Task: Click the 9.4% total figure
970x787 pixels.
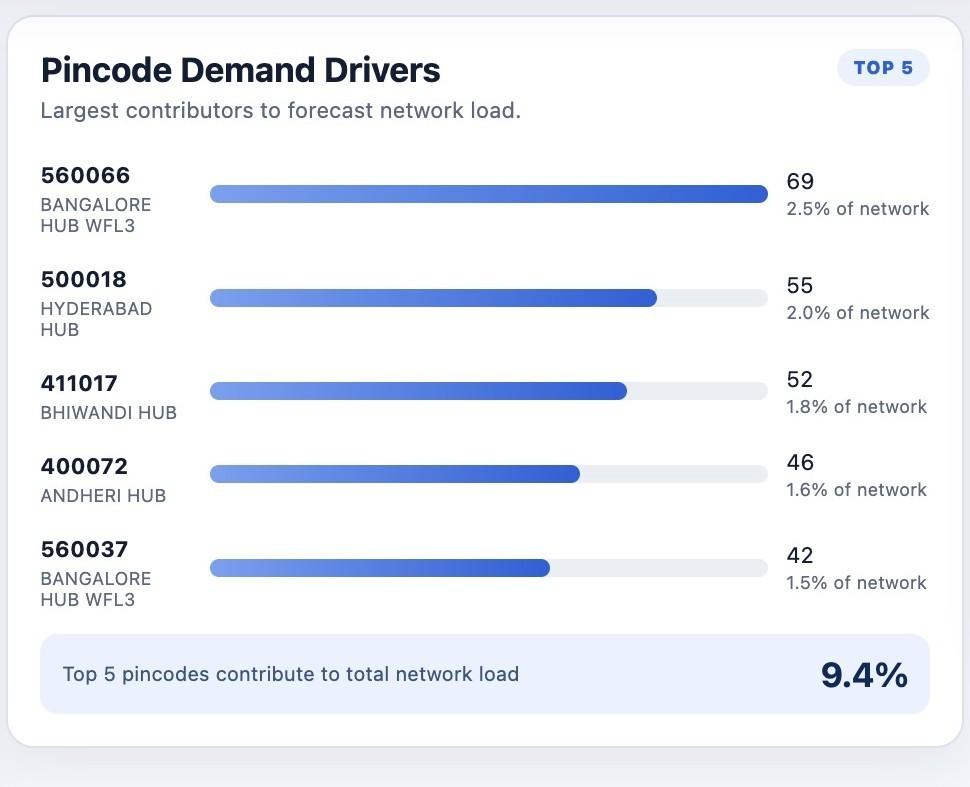Action: pos(864,674)
